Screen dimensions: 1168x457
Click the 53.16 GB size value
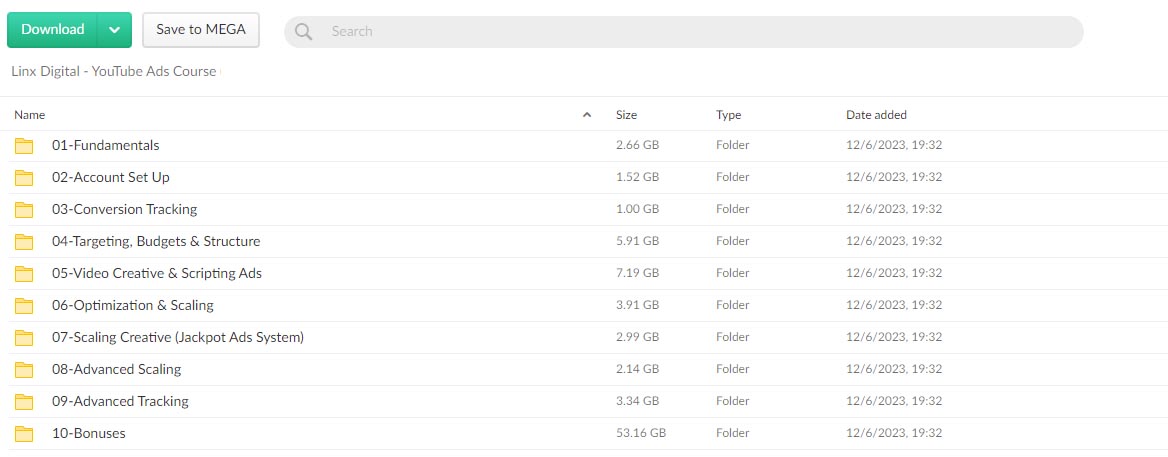click(x=641, y=433)
